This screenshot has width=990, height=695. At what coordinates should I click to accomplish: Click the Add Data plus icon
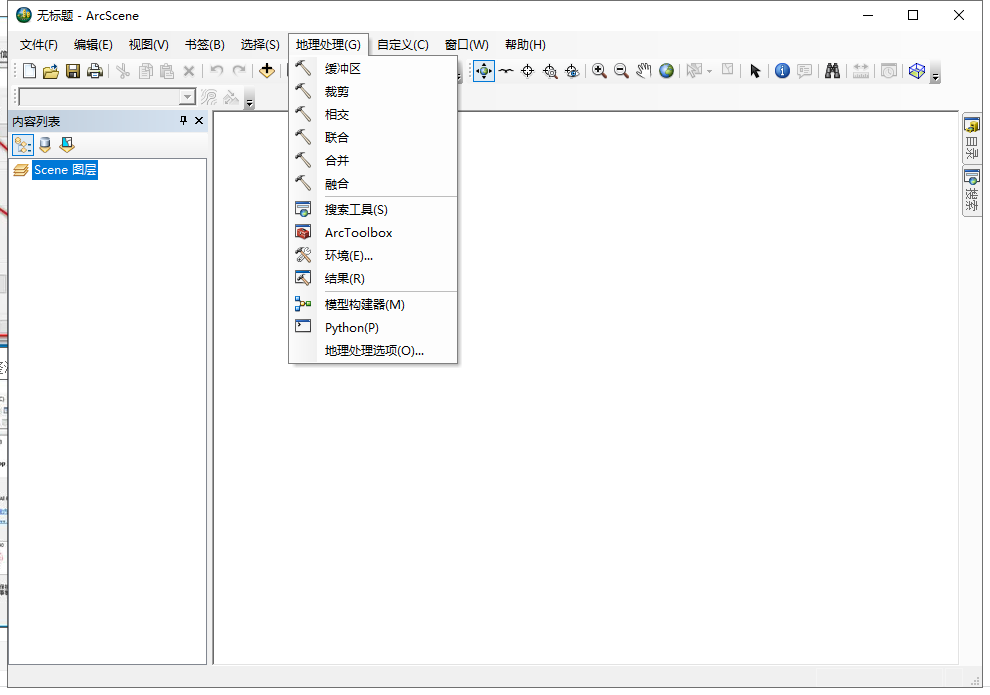click(266, 70)
